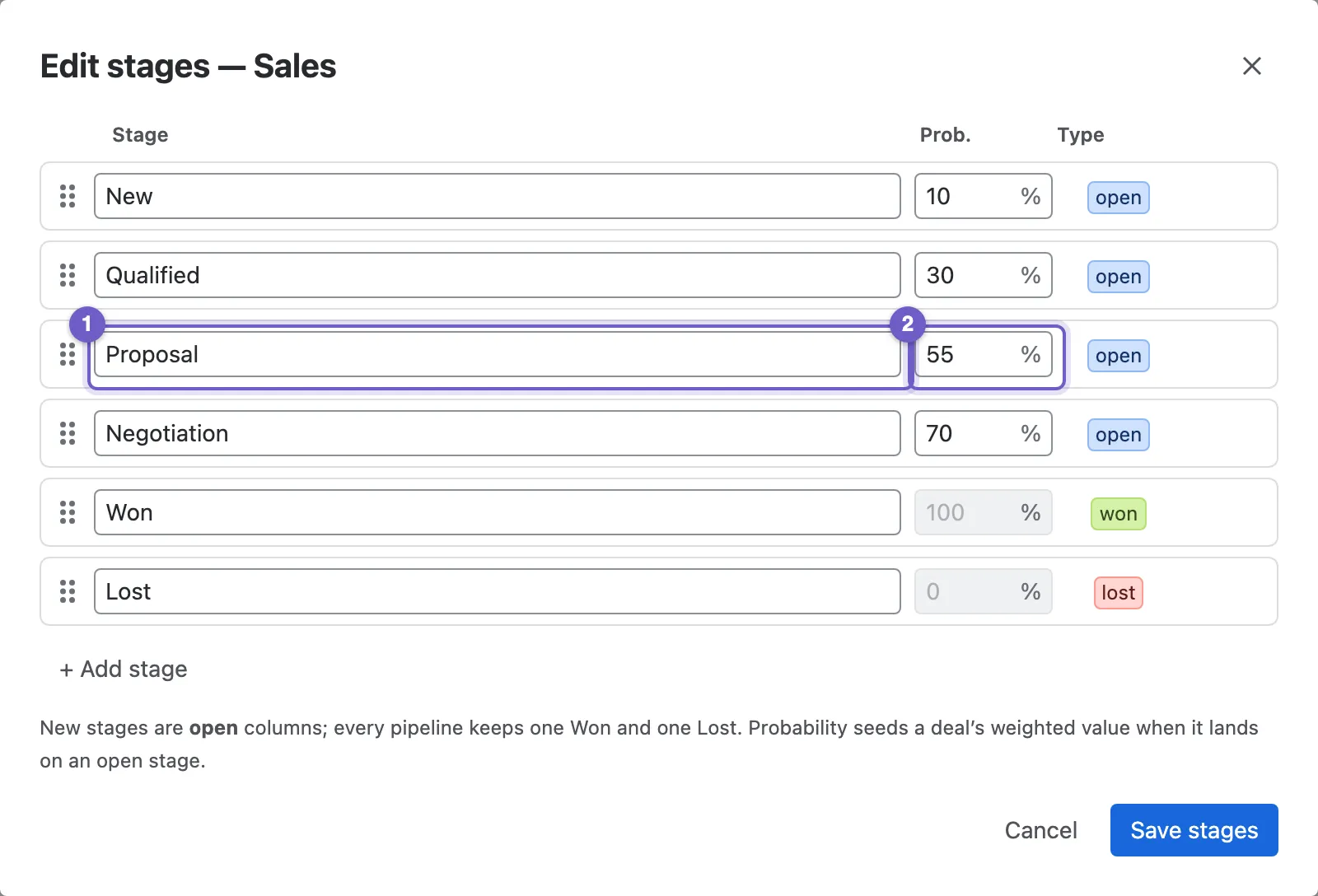Click the Stage column header
Screen dimensions: 1318x896
(x=140, y=135)
